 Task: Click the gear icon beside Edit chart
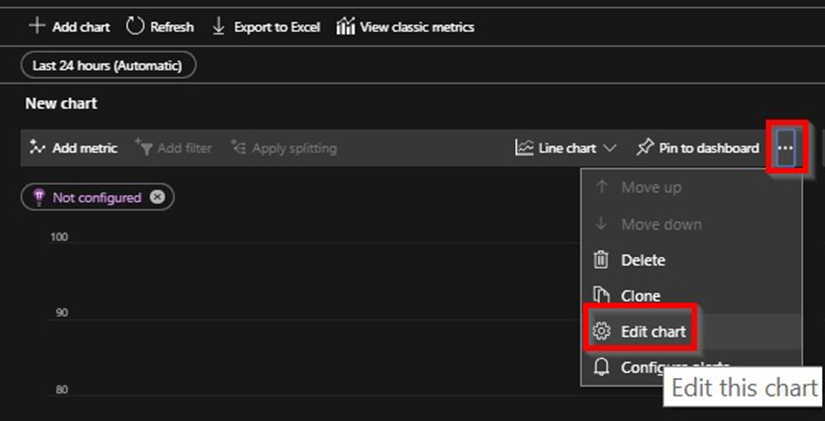click(x=601, y=331)
